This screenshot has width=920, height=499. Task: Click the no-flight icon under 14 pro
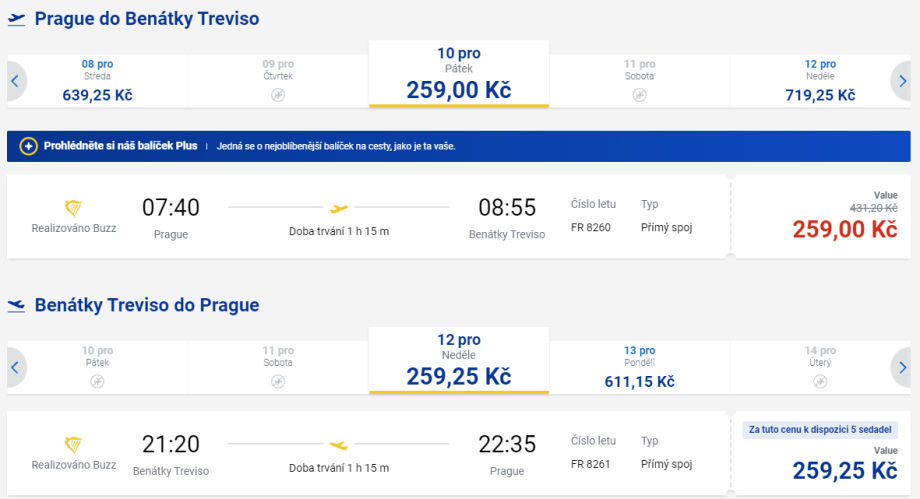820,381
